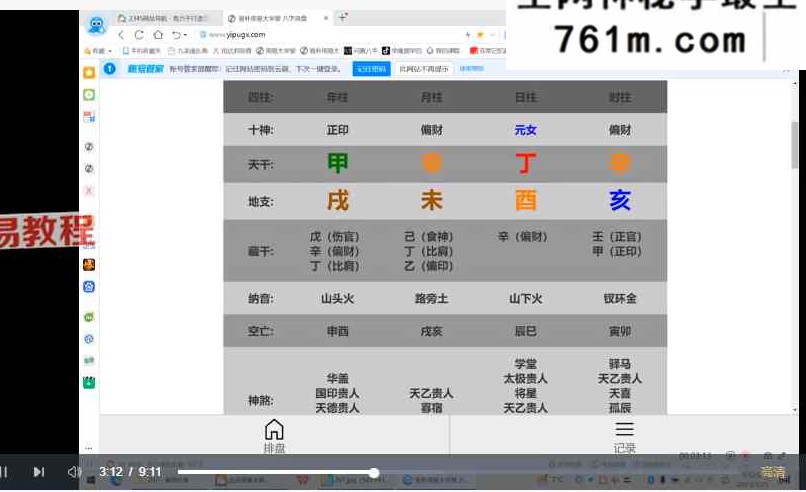Click the 戌 earthly branch character
The height and width of the screenshot is (492, 806).
click(x=338, y=201)
